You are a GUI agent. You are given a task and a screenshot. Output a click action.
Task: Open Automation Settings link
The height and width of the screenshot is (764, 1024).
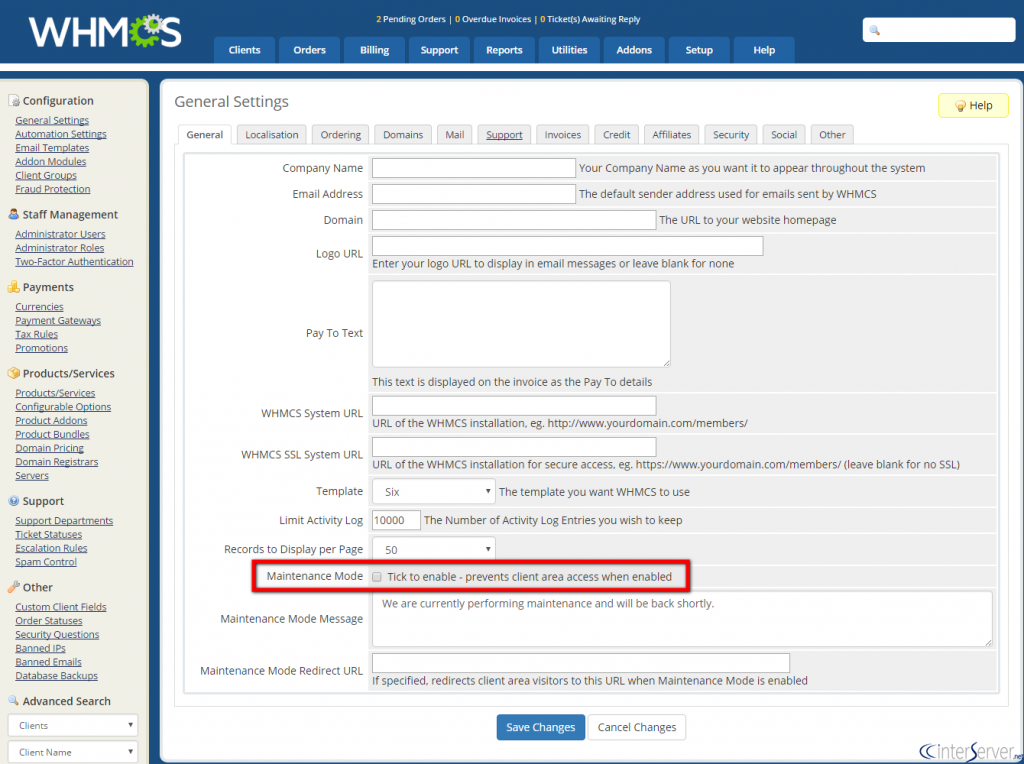61,134
